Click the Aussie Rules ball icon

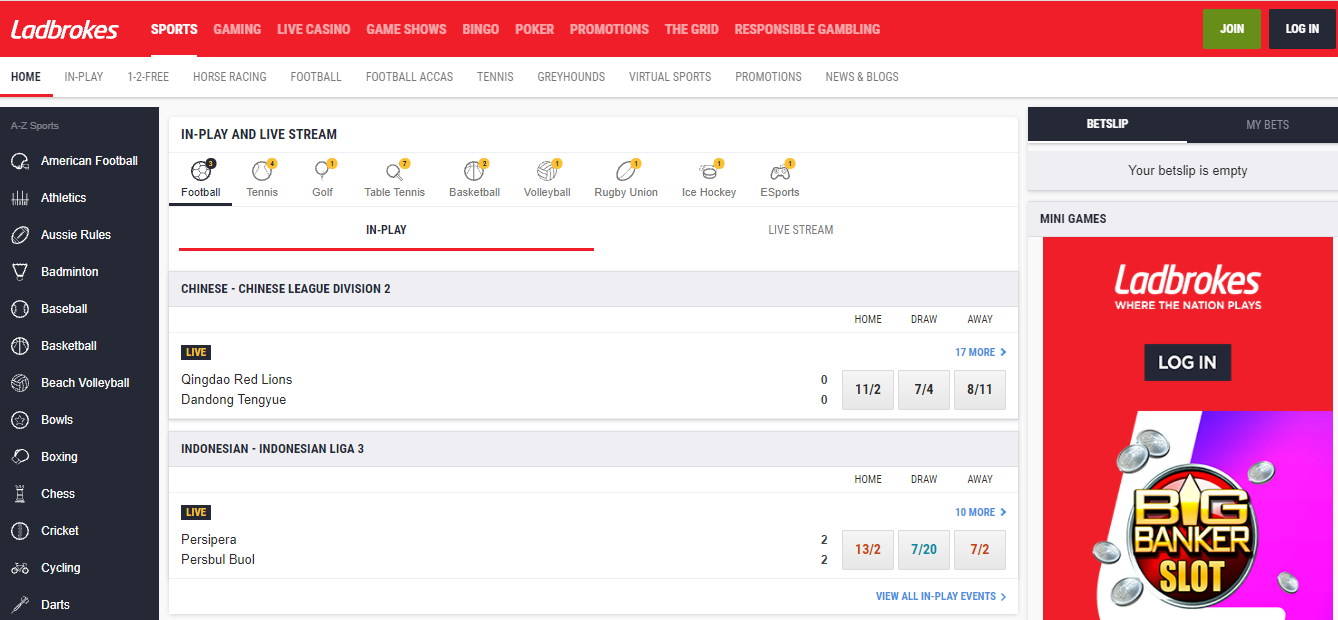[x=20, y=235]
